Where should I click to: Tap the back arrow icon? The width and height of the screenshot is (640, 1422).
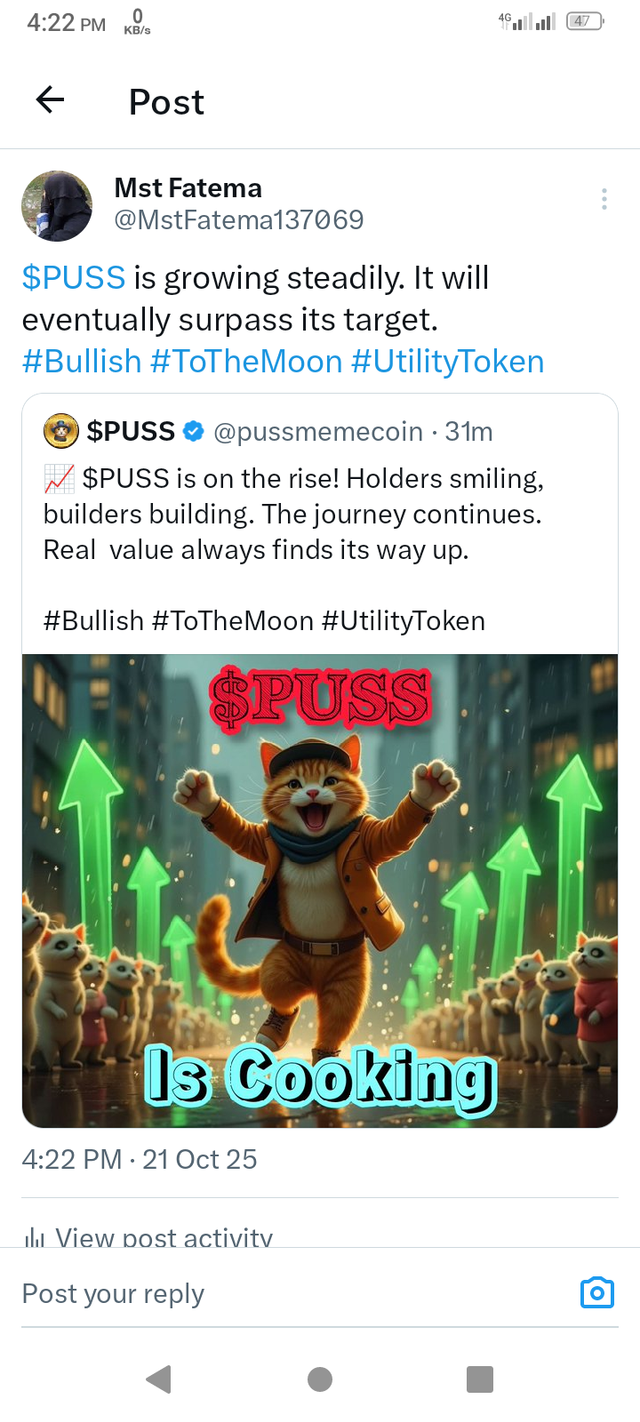click(50, 100)
